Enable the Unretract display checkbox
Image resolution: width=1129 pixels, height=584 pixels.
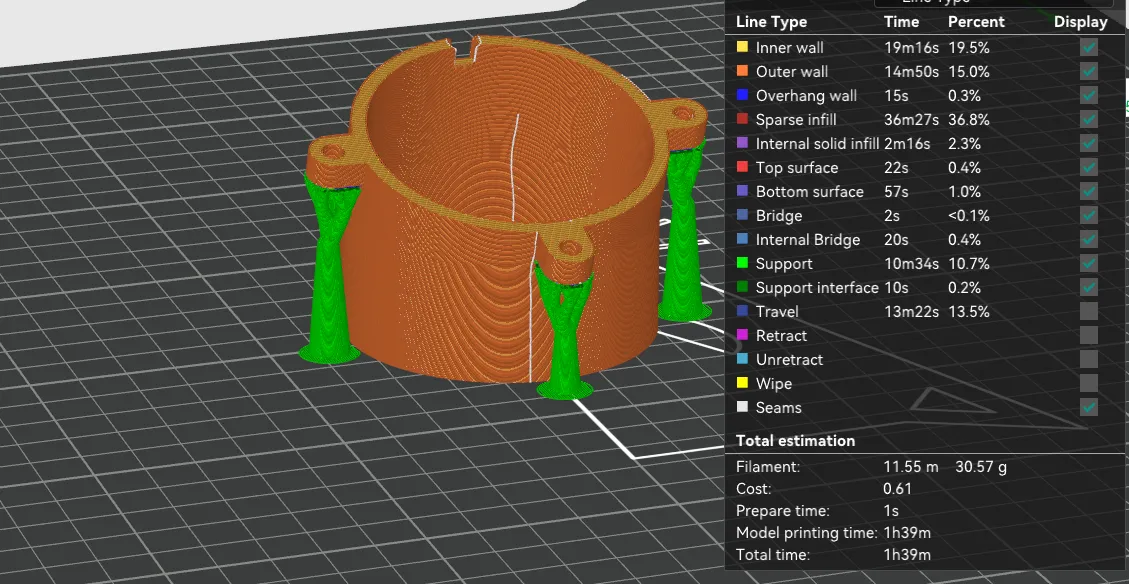[x=1089, y=359]
